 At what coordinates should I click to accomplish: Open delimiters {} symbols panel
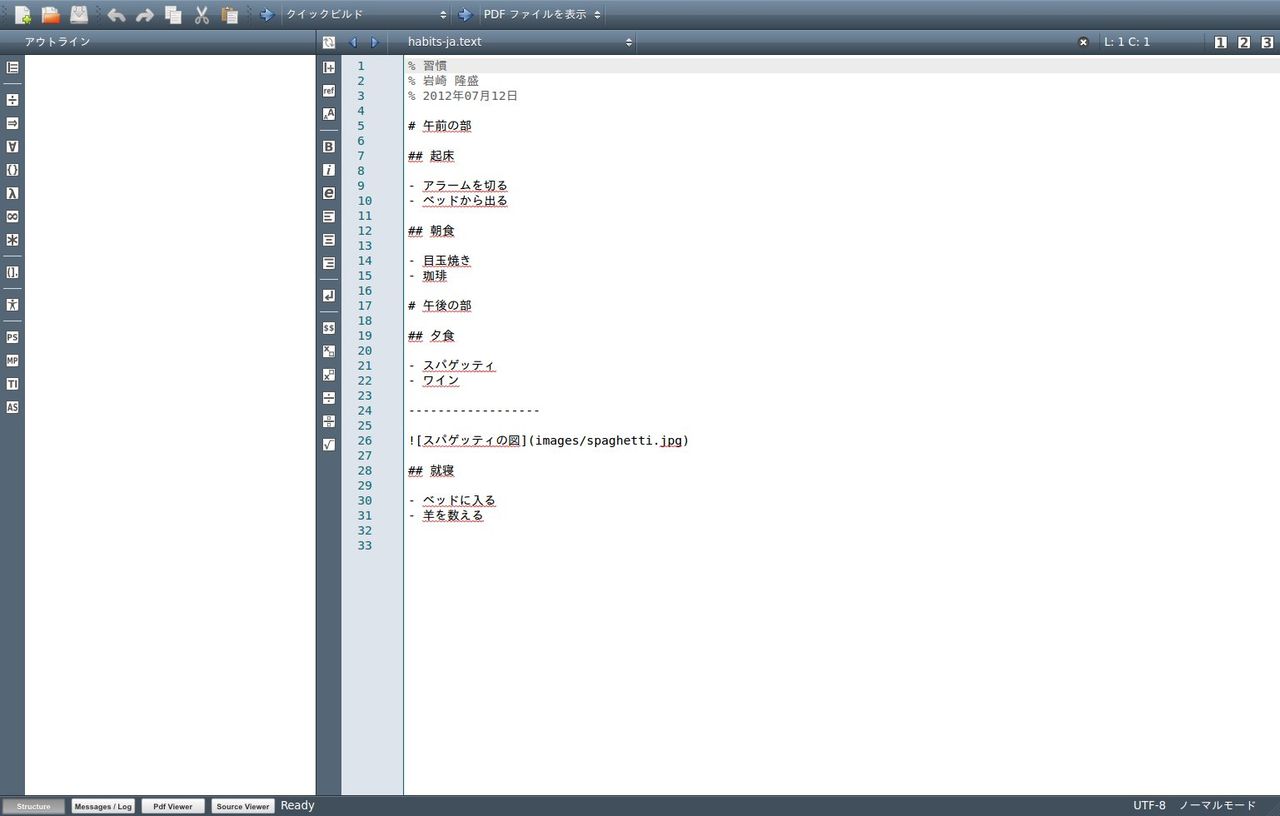pos(12,170)
